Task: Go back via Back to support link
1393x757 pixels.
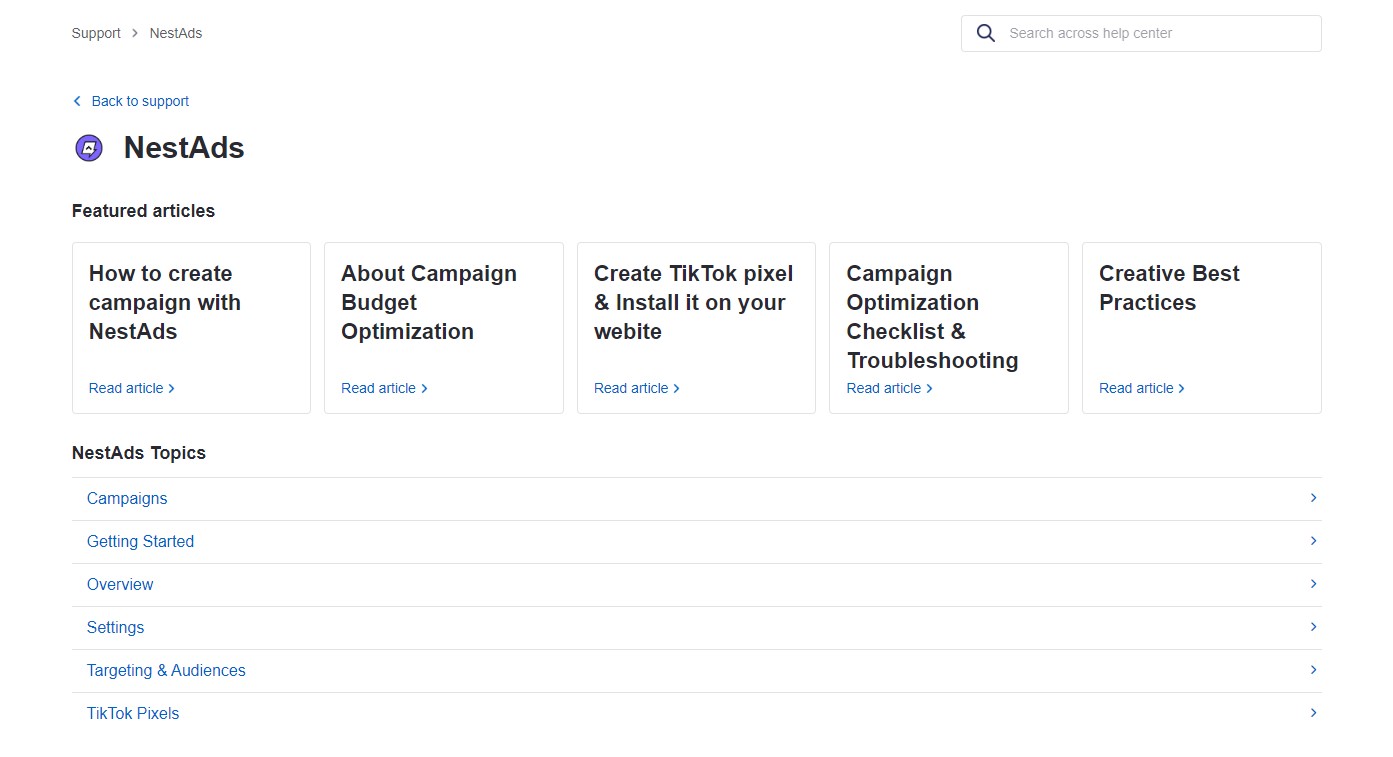Action: pos(140,101)
